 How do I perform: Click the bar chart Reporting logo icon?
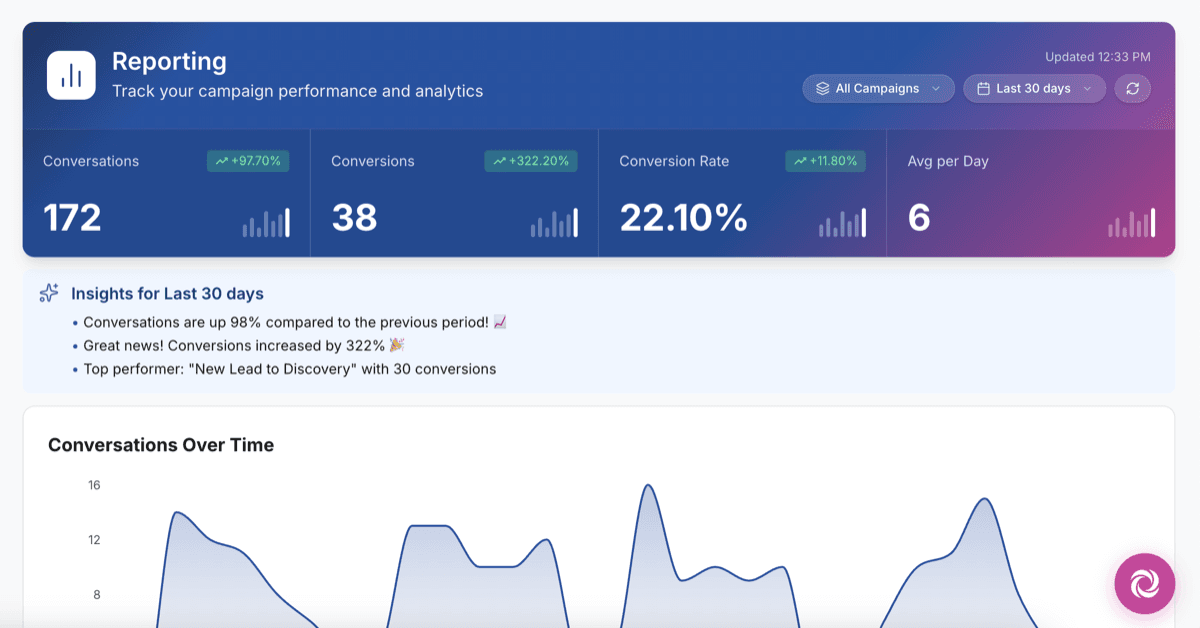[x=71, y=75]
